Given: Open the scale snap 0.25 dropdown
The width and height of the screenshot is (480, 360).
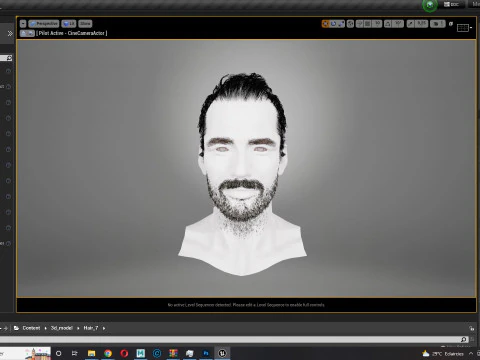Looking at the screenshot, I should point(422,24).
